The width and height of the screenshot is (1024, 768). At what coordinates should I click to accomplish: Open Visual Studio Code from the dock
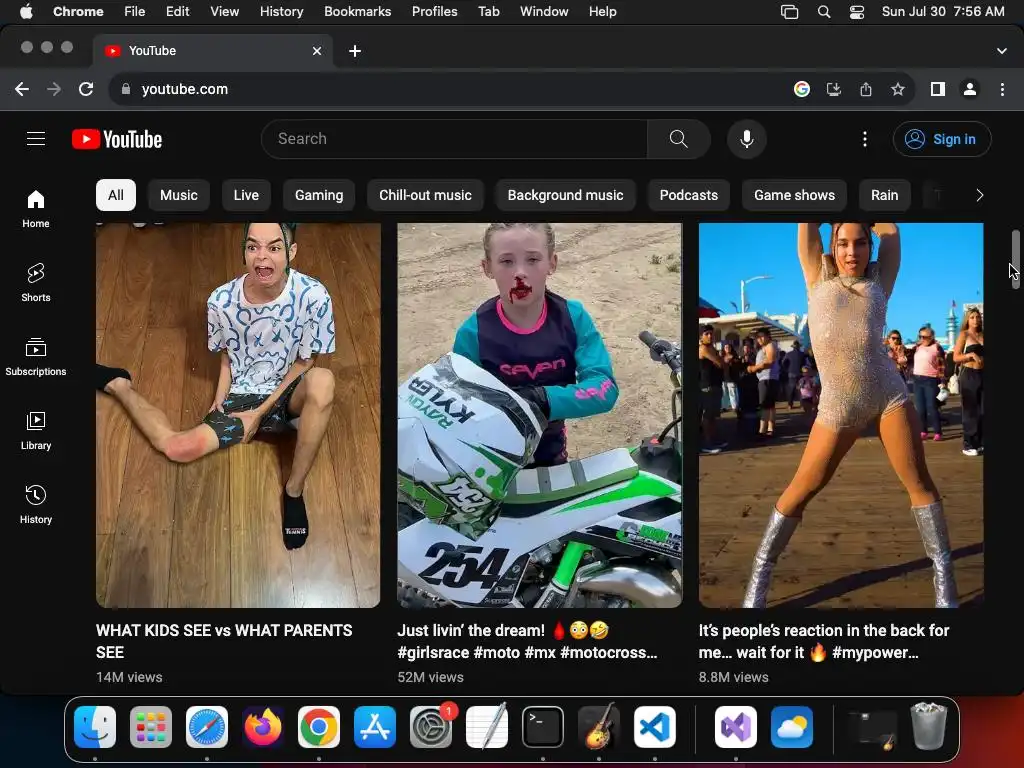coord(654,727)
